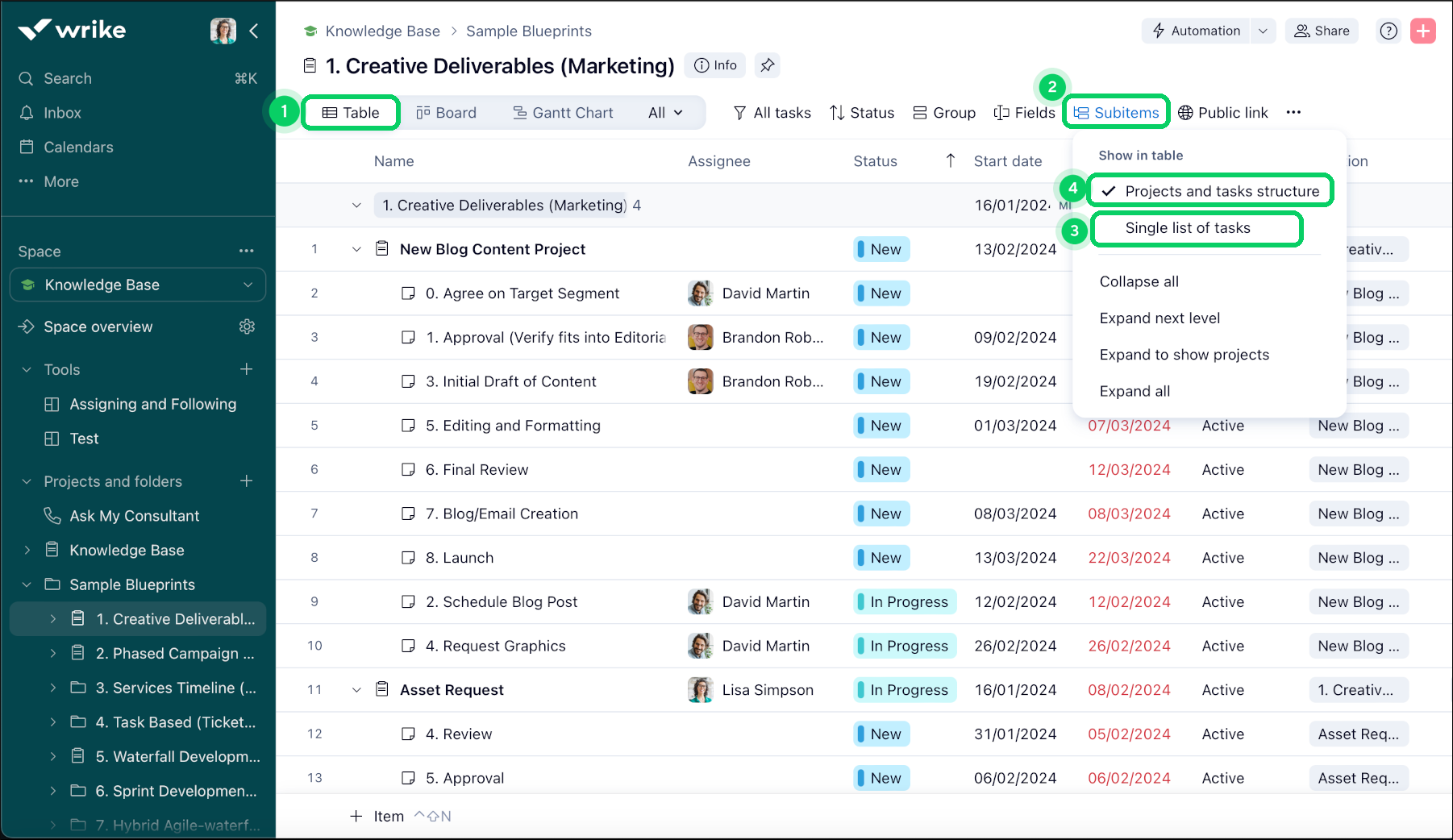The height and width of the screenshot is (840, 1453).
Task: Open the Filter (All tasks) funnel icon
Action: click(739, 113)
